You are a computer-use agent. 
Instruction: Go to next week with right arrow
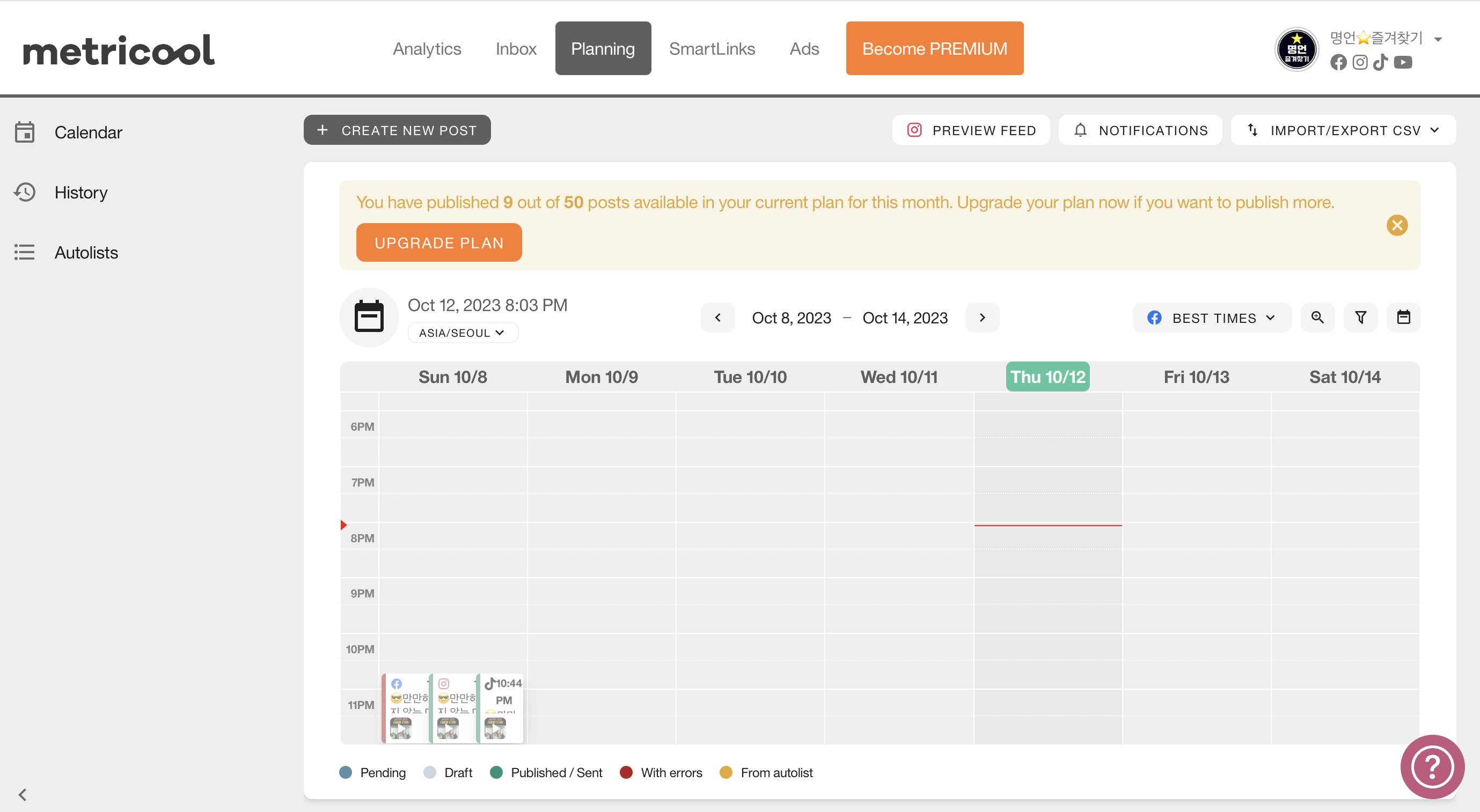tap(982, 318)
